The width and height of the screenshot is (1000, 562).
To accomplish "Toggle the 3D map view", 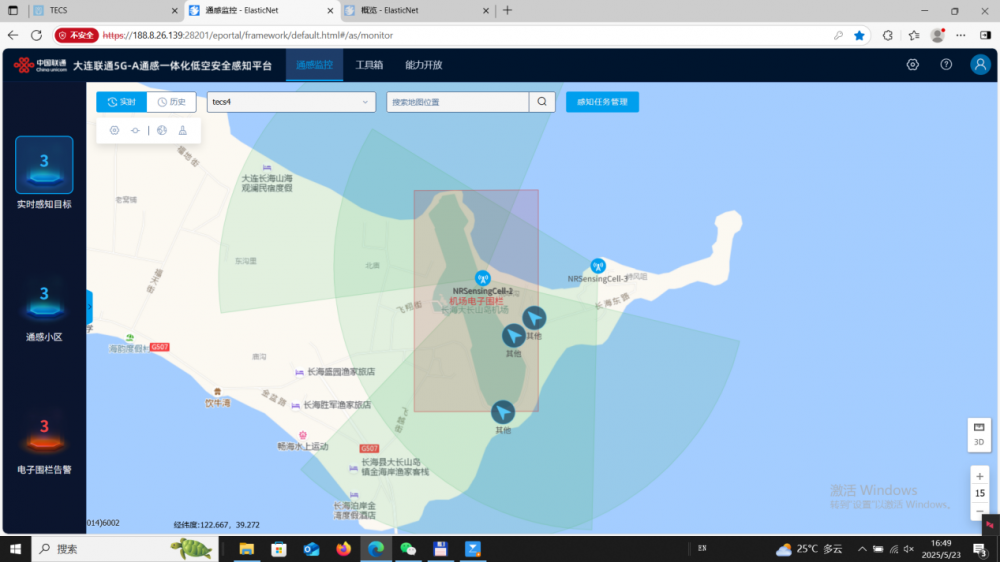I will (979, 434).
